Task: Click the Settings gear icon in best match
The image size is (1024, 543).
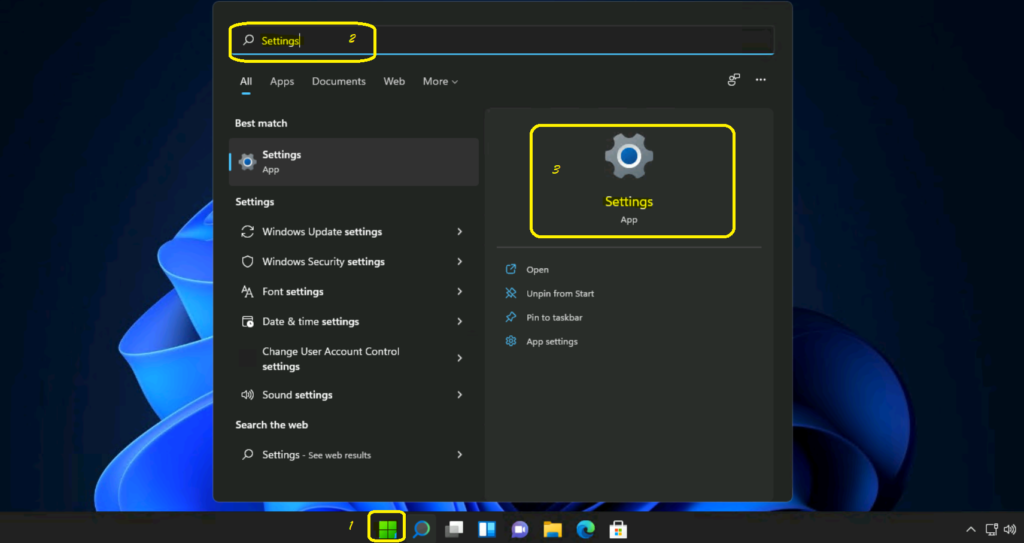Action: click(248, 161)
